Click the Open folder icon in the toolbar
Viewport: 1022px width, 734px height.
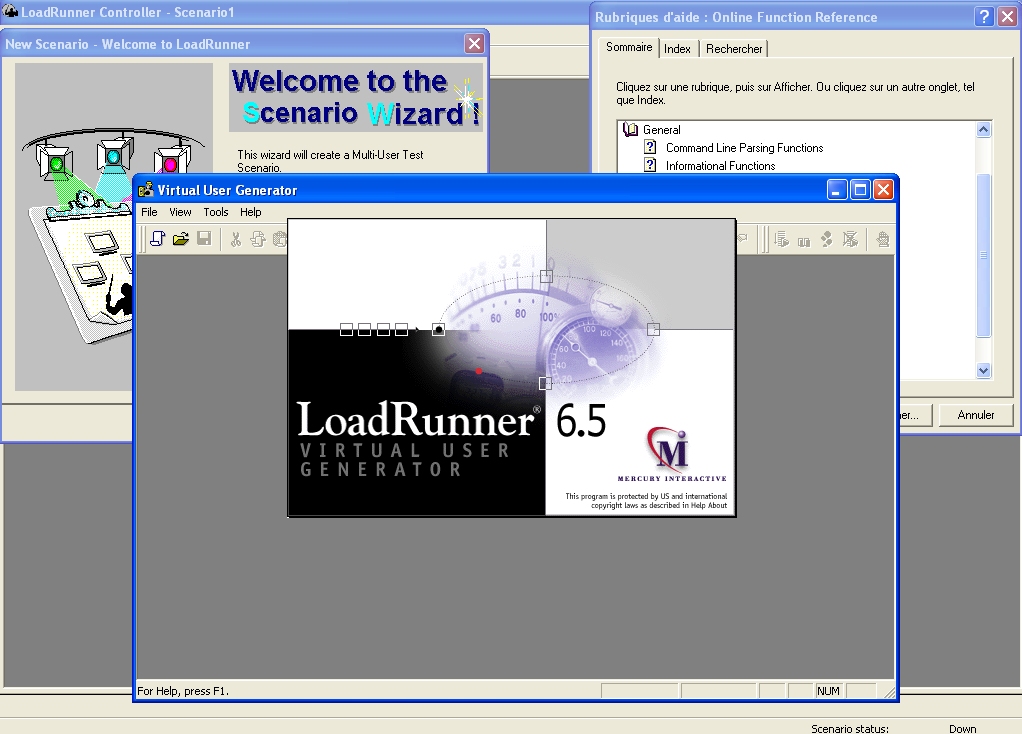click(x=181, y=239)
